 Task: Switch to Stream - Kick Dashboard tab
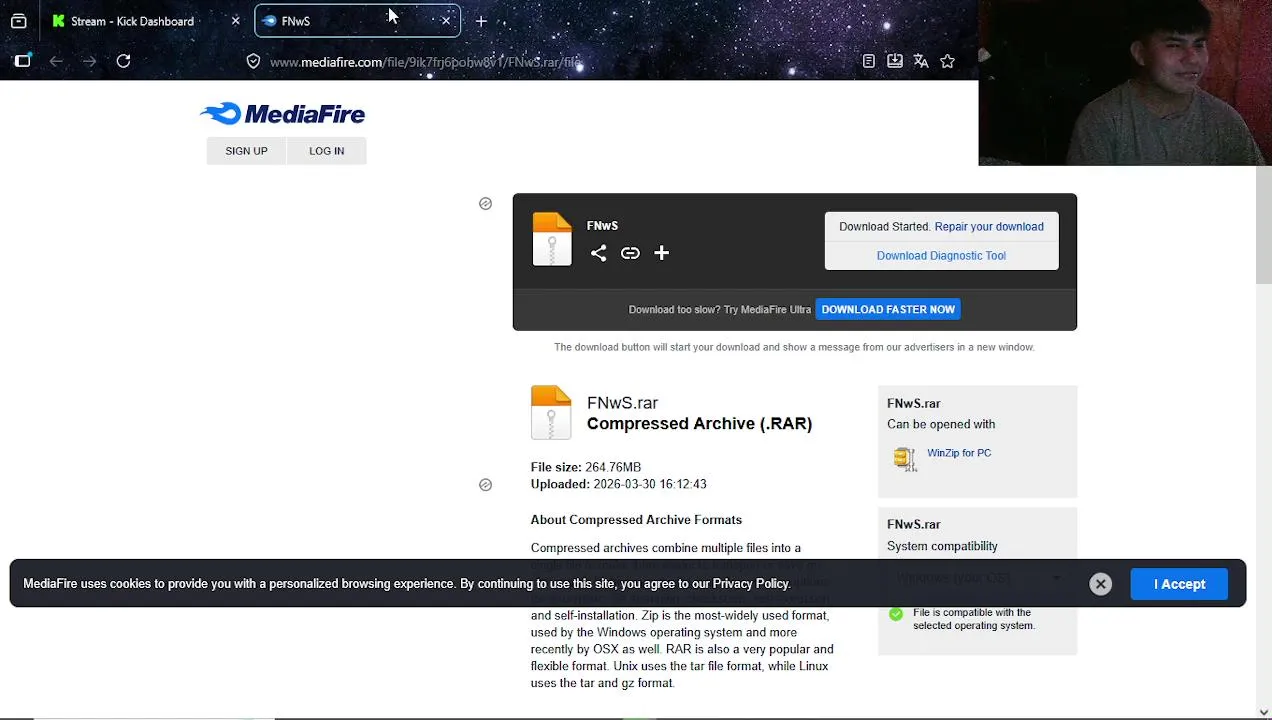tap(132, 21)
